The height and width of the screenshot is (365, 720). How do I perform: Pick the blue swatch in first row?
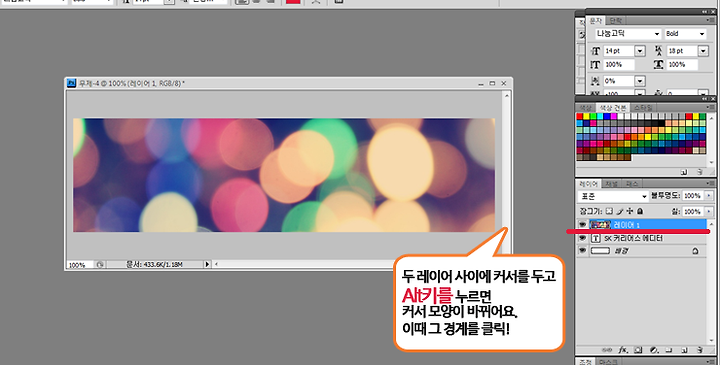pos(607,116)
